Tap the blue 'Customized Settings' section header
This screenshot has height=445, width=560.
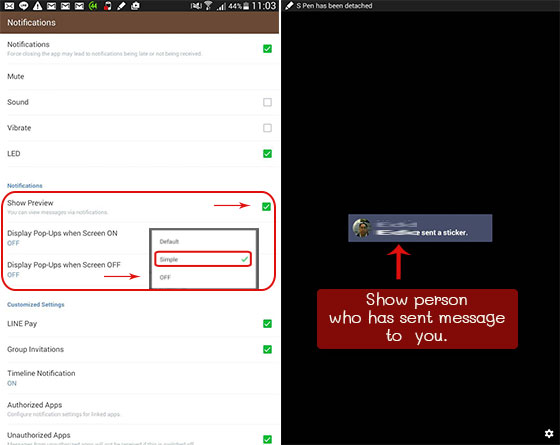36,305
